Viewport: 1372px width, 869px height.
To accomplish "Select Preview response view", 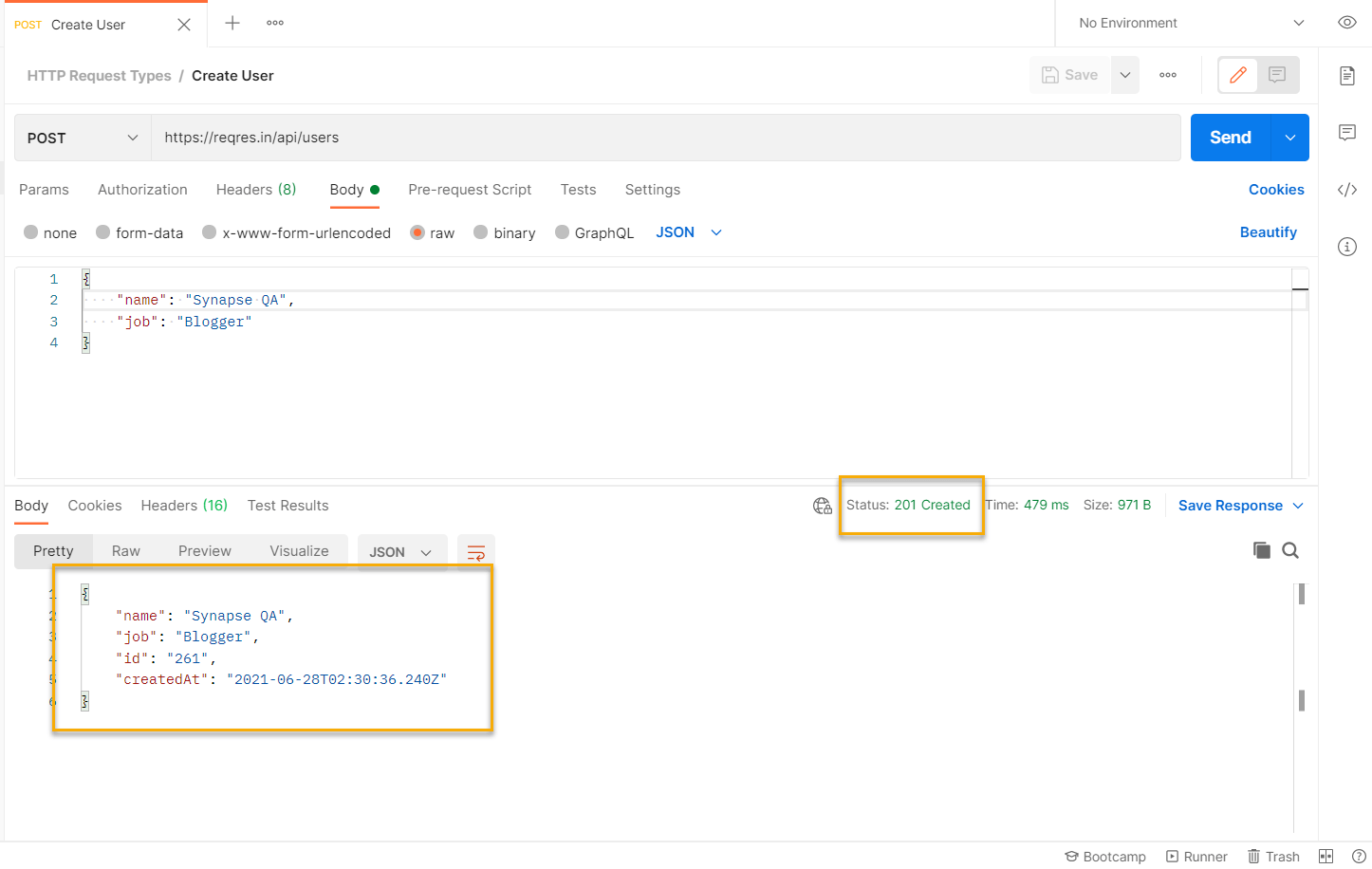I will click(205, 551).
